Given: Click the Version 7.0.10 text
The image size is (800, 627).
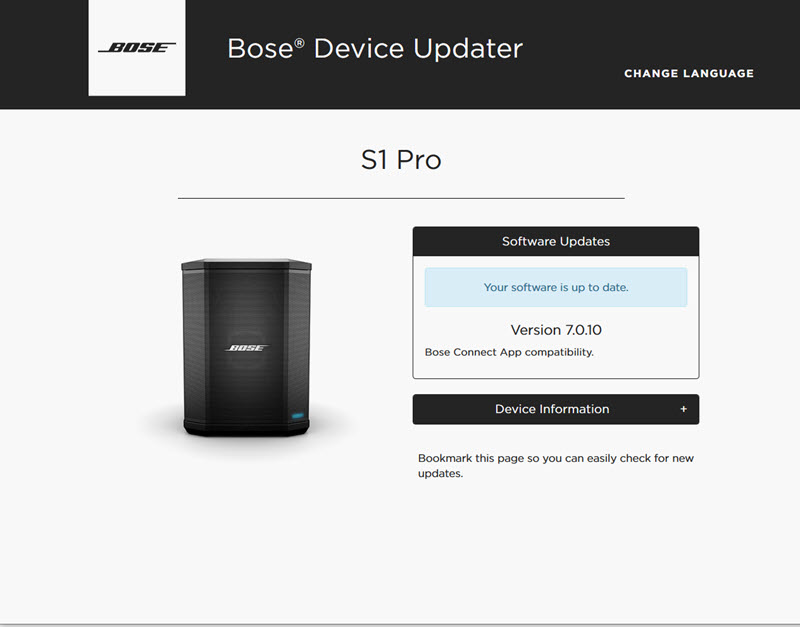Looking at the screenshot, I should tap(555, 330).
